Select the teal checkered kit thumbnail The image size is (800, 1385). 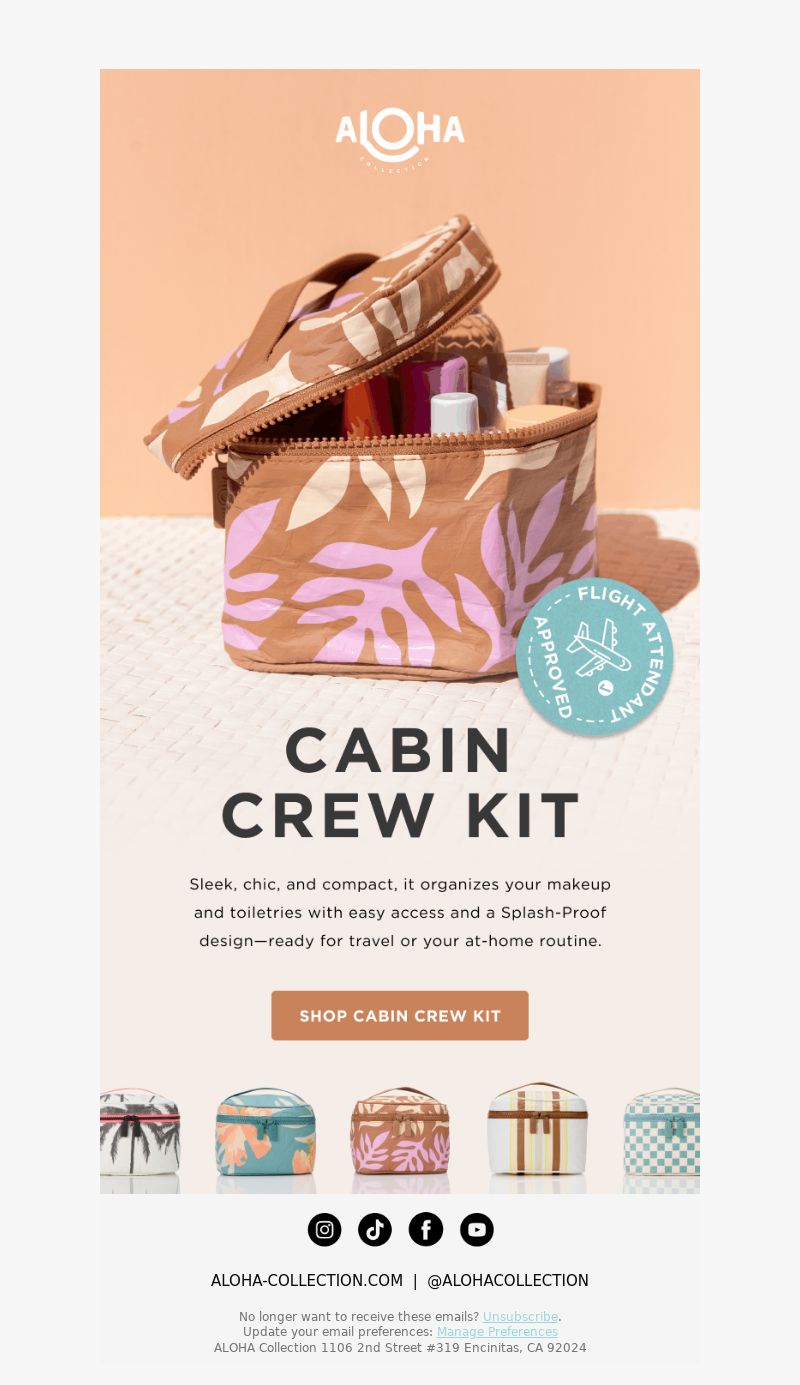661,1132
